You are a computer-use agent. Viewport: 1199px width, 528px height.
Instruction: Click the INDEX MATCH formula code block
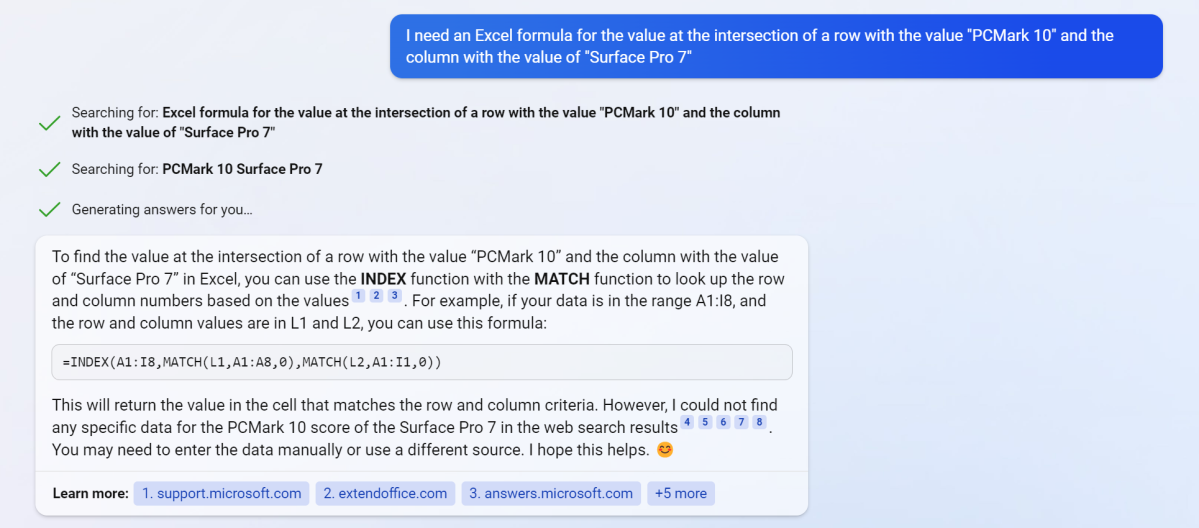click(421, 362)
